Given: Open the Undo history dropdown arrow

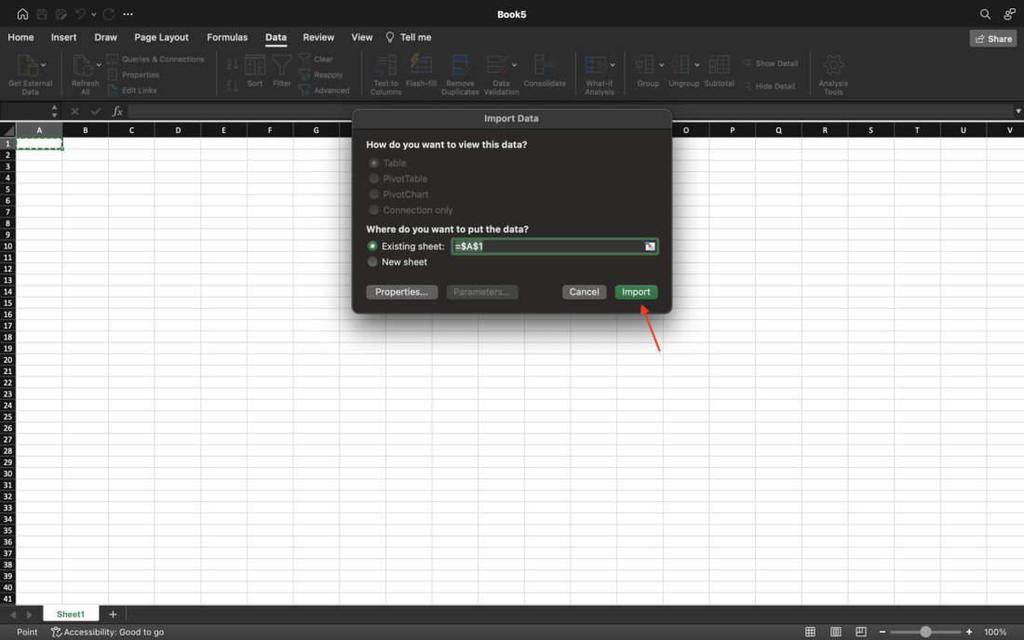Looking at the screenshot, I should point(94,14).
